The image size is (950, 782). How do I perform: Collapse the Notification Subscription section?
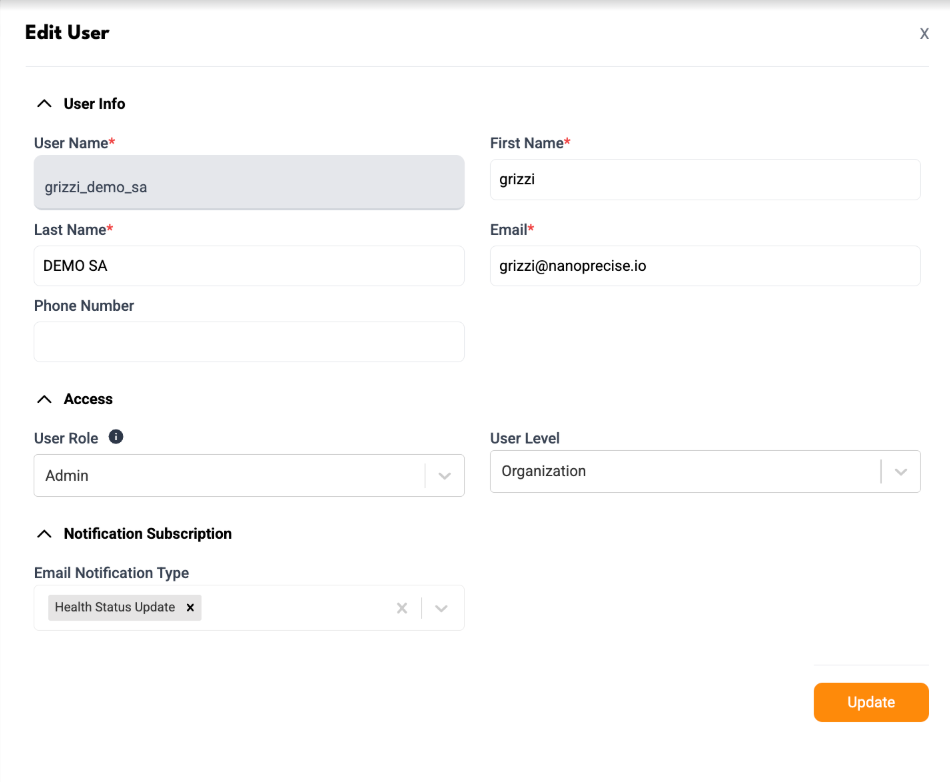(44, 534)
